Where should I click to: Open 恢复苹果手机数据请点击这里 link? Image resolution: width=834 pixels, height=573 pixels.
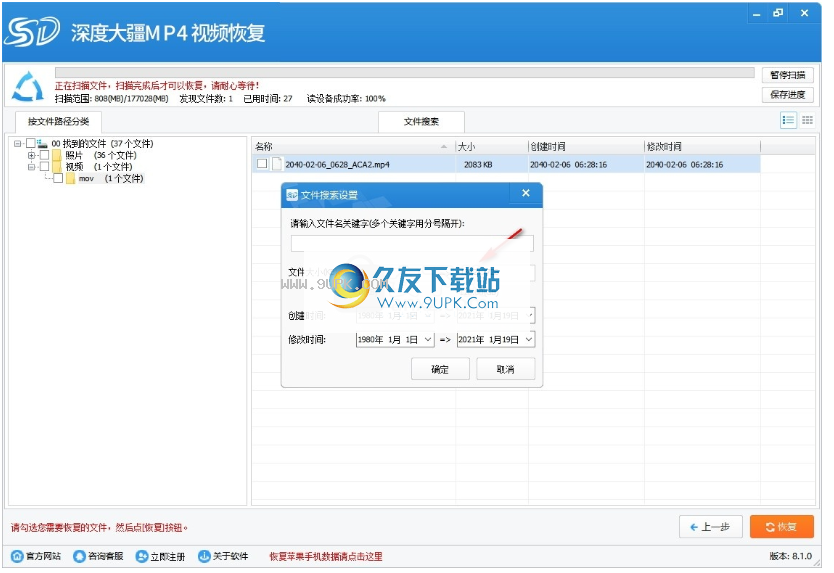326,557
